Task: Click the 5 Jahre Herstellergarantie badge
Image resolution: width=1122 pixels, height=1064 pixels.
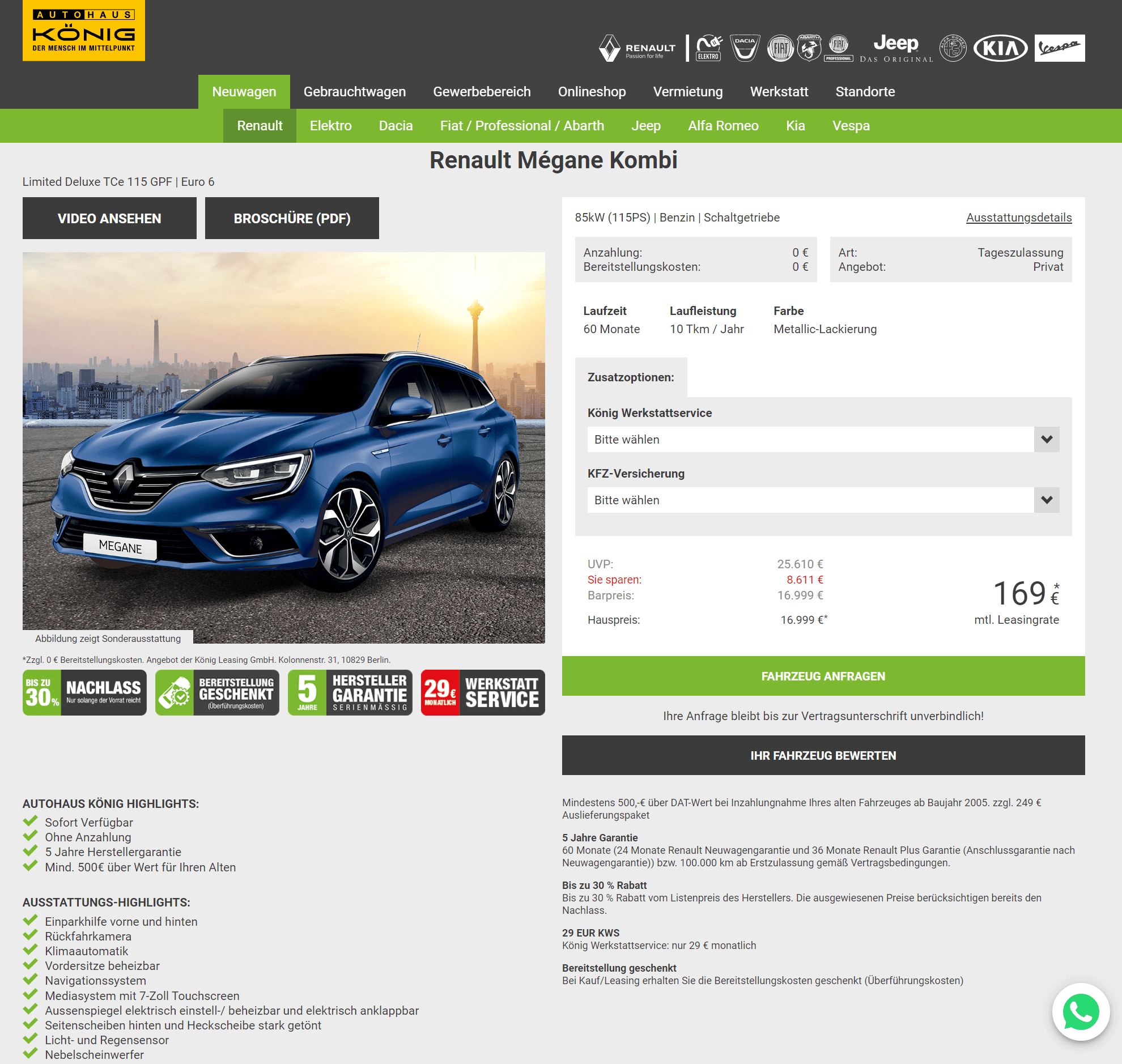Action: coord(350,692)
